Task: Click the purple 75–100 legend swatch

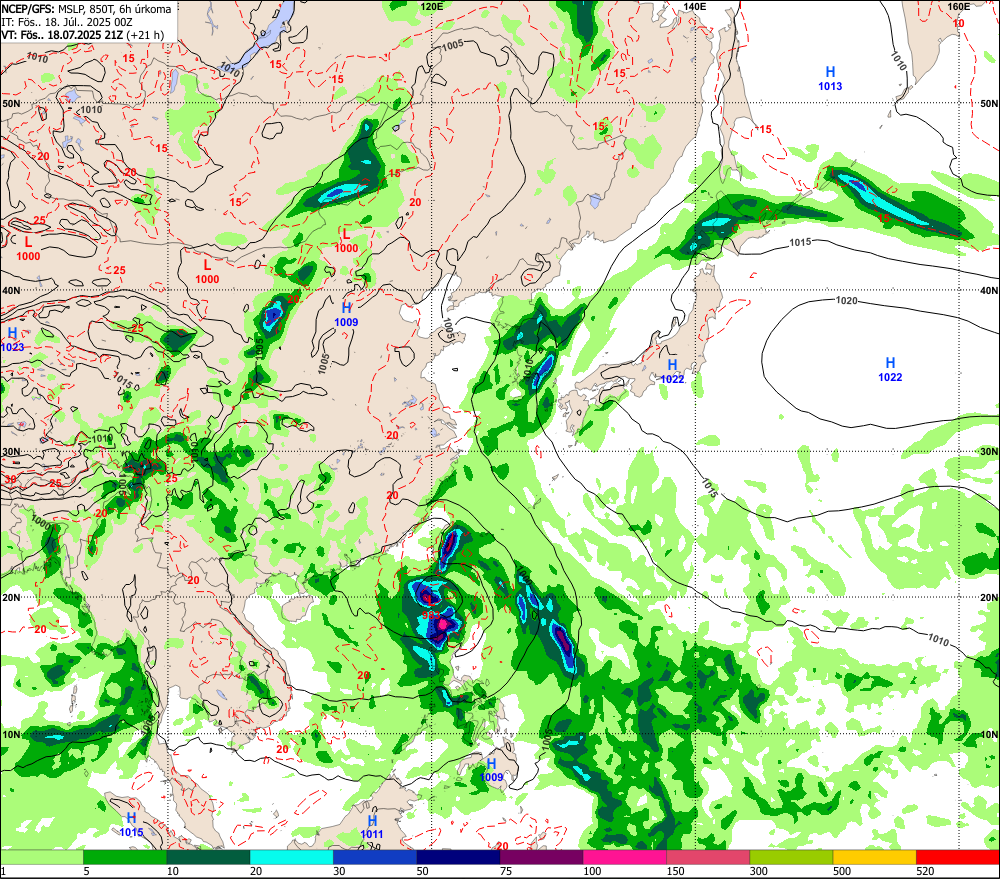Action: [541, 857]
